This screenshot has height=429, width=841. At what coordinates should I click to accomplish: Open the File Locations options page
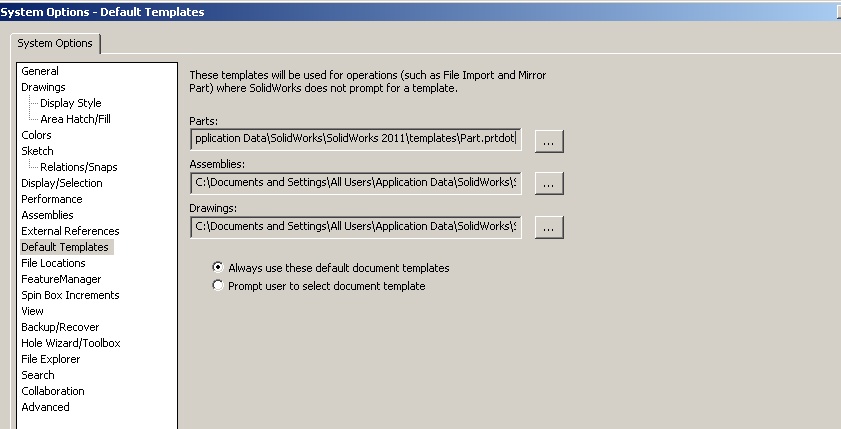(53, 263)
